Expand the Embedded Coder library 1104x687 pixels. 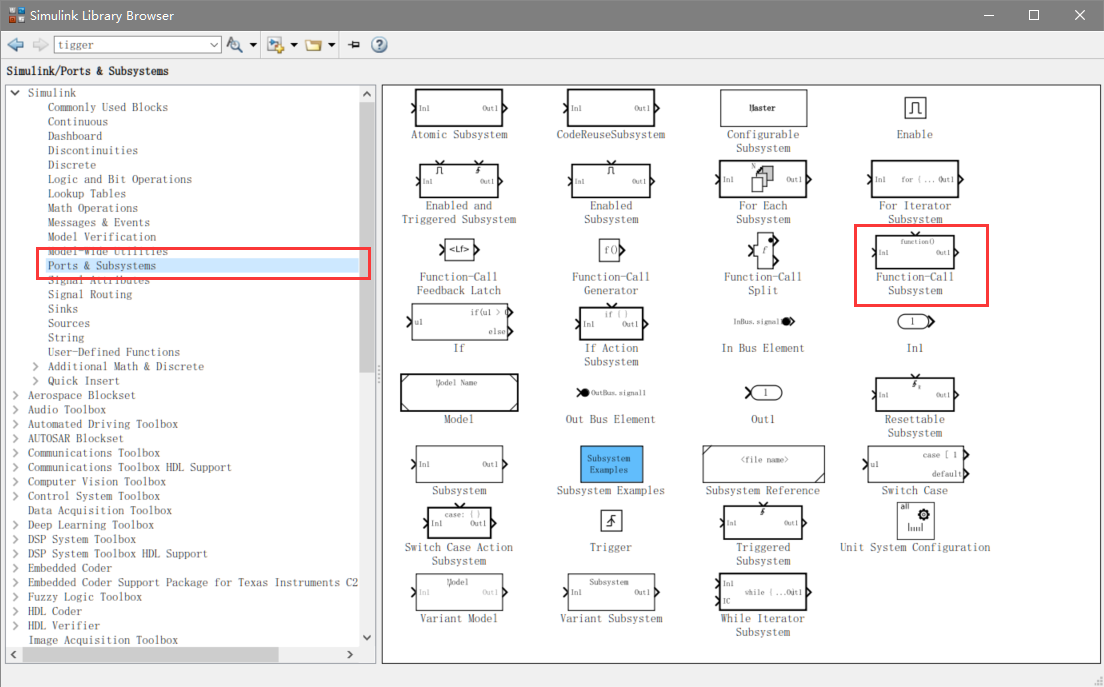point(15,568)
